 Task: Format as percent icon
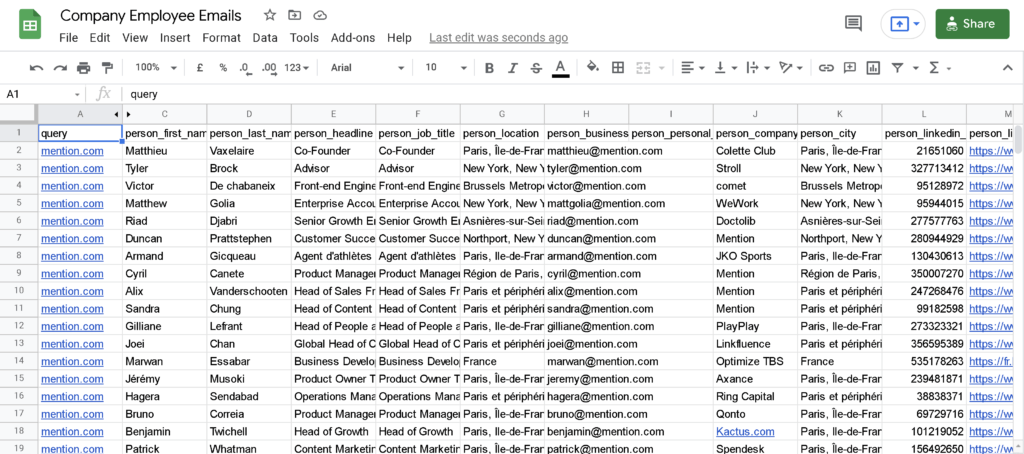coord(223,68)
